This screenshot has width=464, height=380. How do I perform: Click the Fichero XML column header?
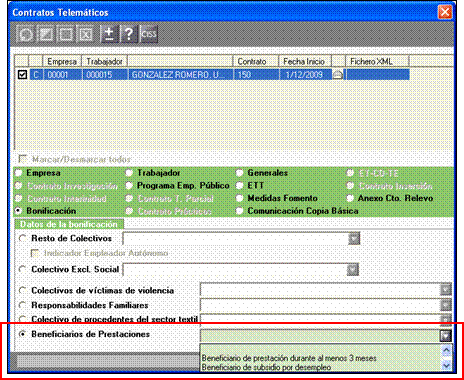(x=377, y=61)
